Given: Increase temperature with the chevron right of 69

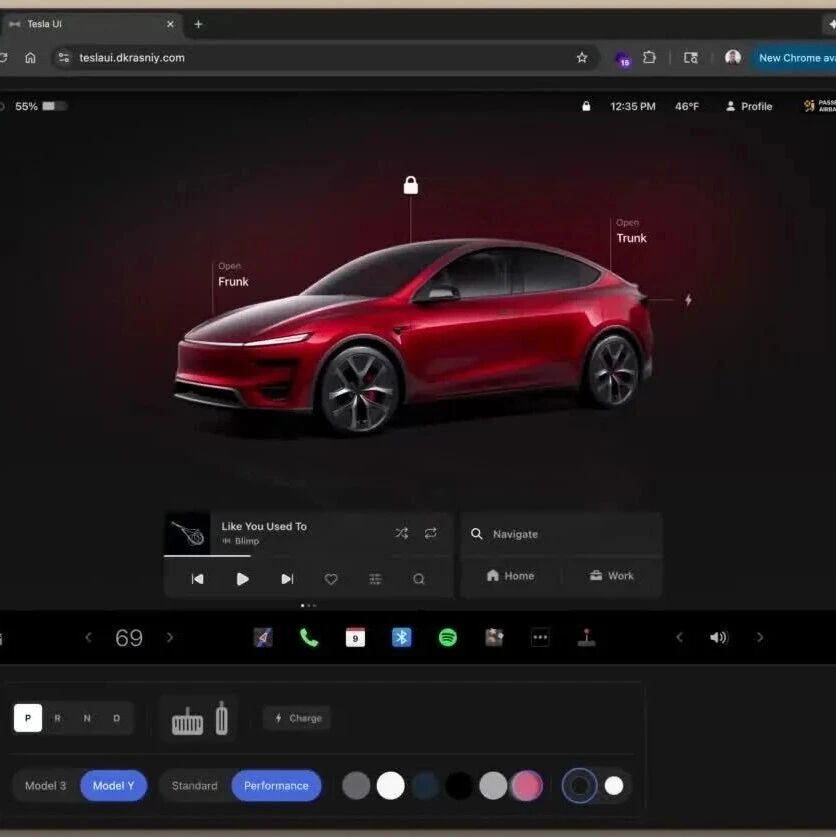Looking at the screenshot, I should point(170,637).
